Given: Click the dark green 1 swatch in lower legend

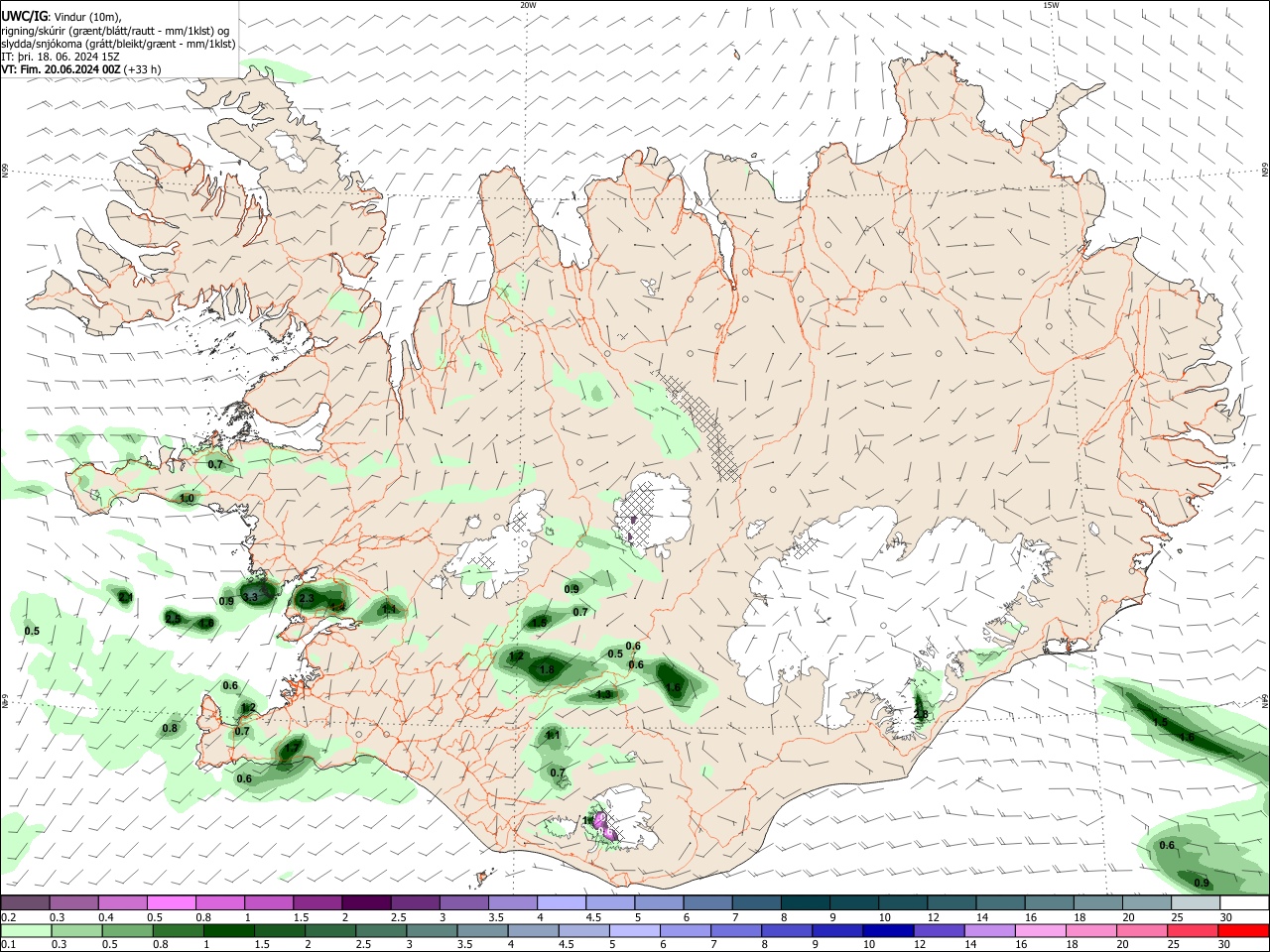Looking at the screenshot, I should click(x=227, y=931).
